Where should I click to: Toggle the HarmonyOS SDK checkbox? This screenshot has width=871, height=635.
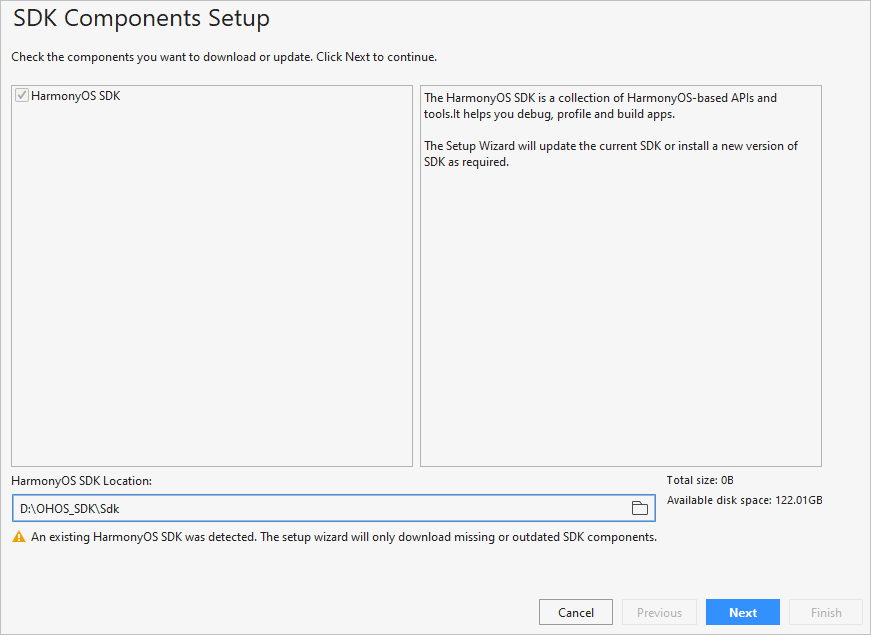22,96
